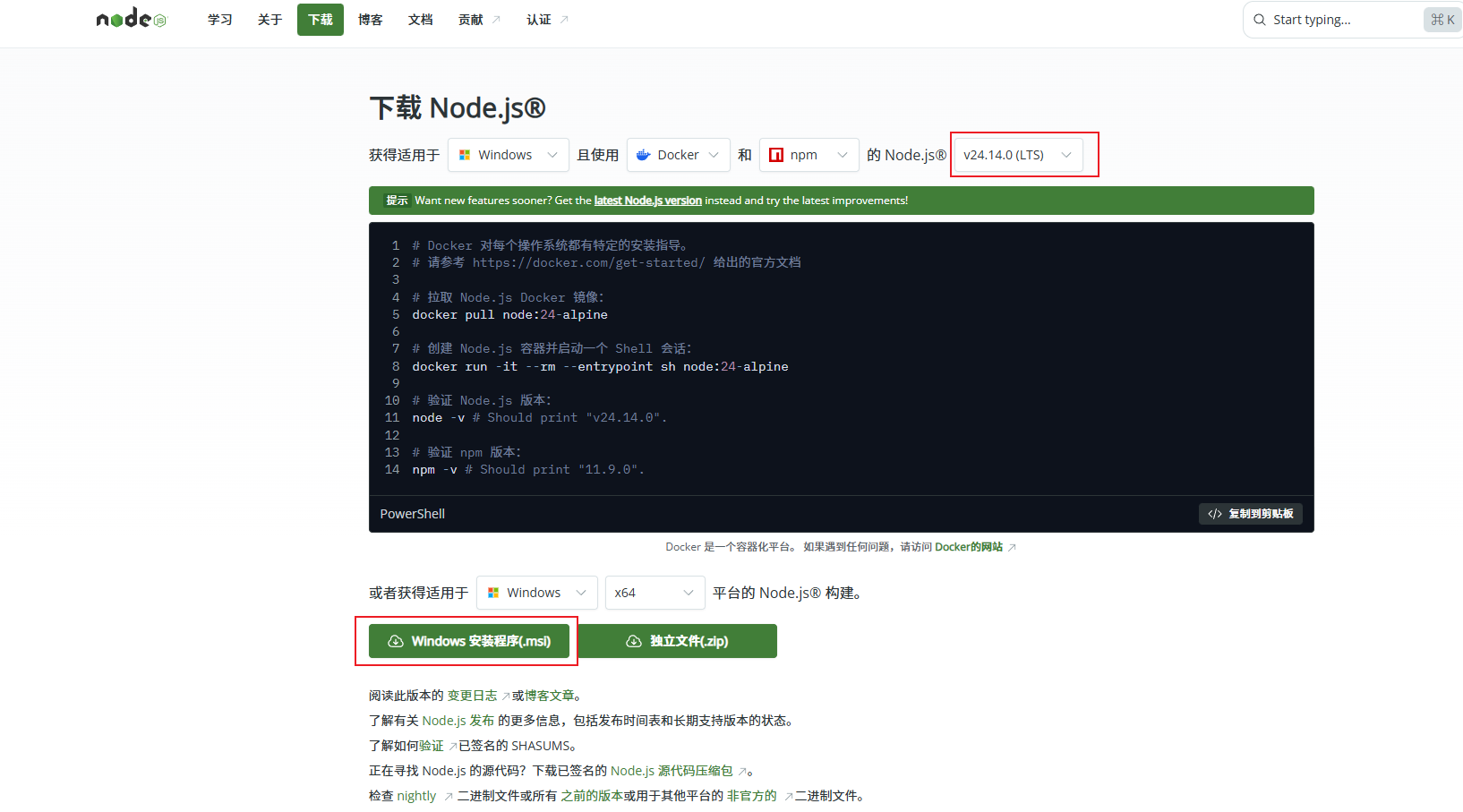Open the x64 architecture dropdown
1463x812 pixels.
click(x=655, y=593)
